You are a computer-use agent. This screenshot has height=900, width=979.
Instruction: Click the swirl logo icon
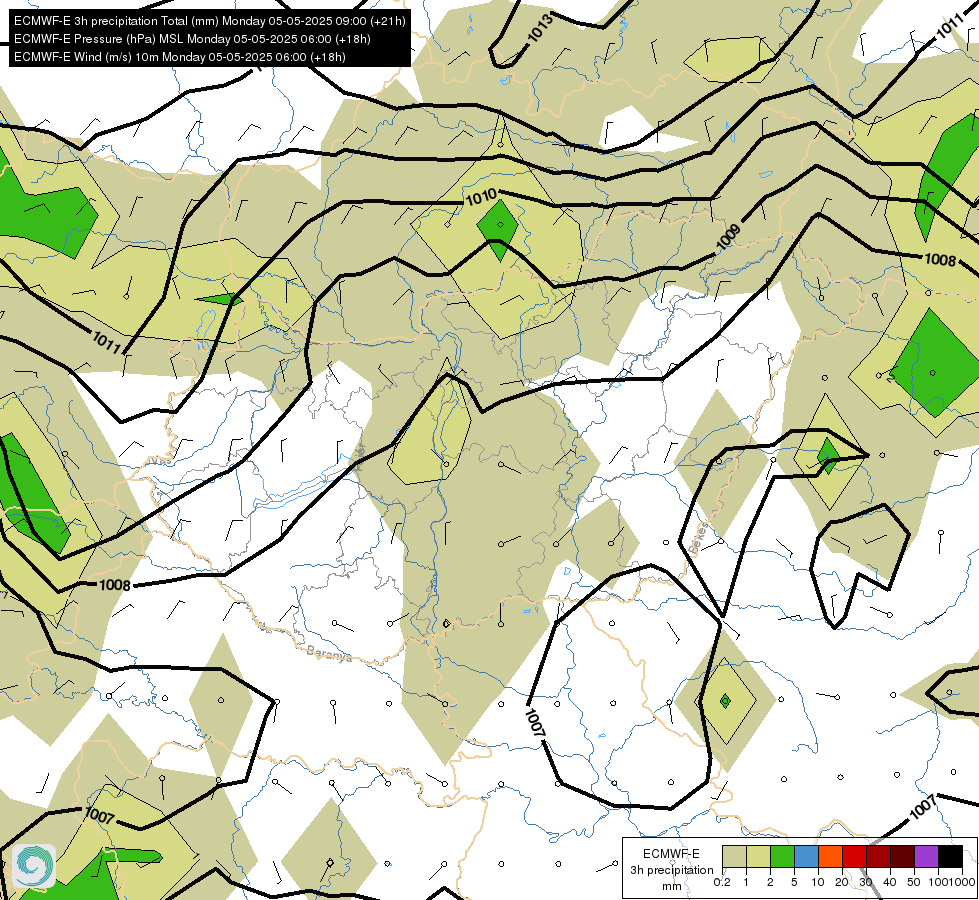point(34,866)
